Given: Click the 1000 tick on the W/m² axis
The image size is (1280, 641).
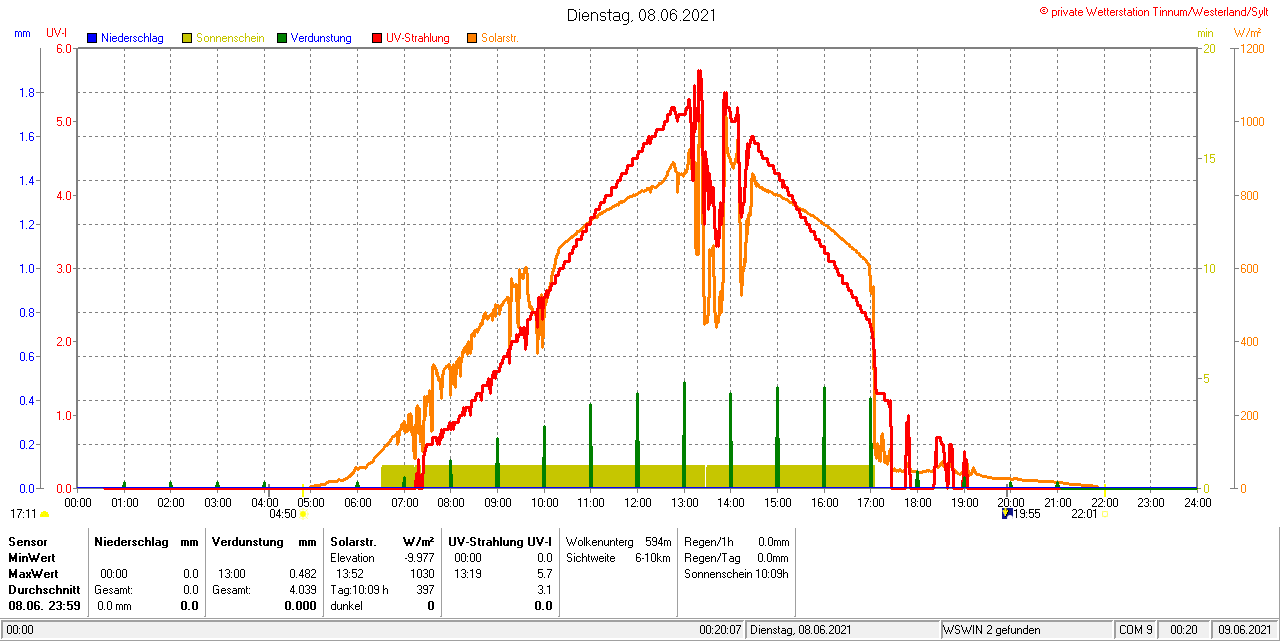Looking at the screenshot, I should (1251, 122).
